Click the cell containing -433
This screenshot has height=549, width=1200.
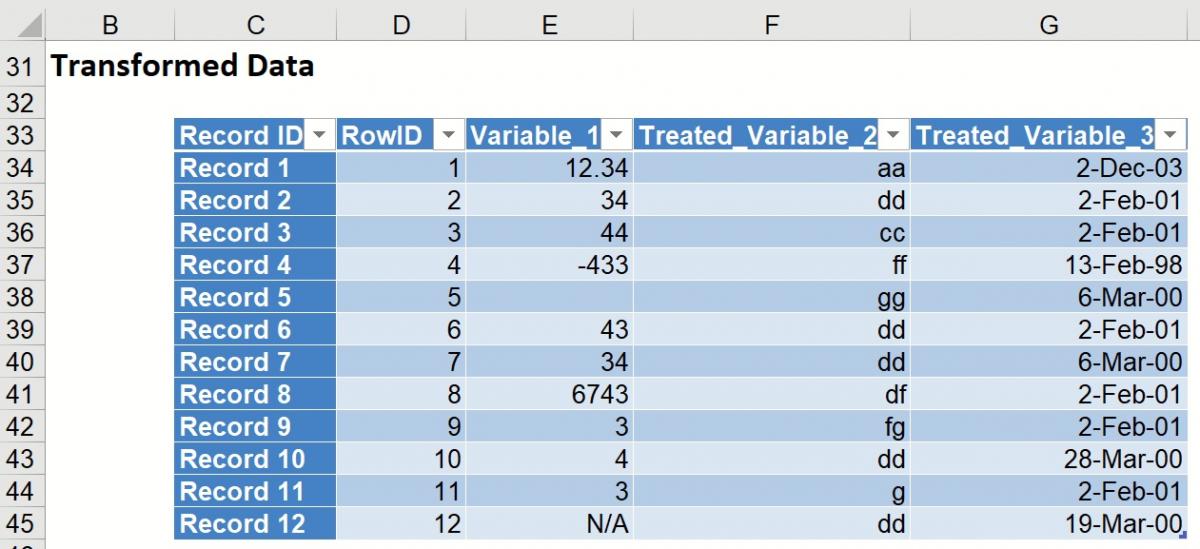click(549, 265)
